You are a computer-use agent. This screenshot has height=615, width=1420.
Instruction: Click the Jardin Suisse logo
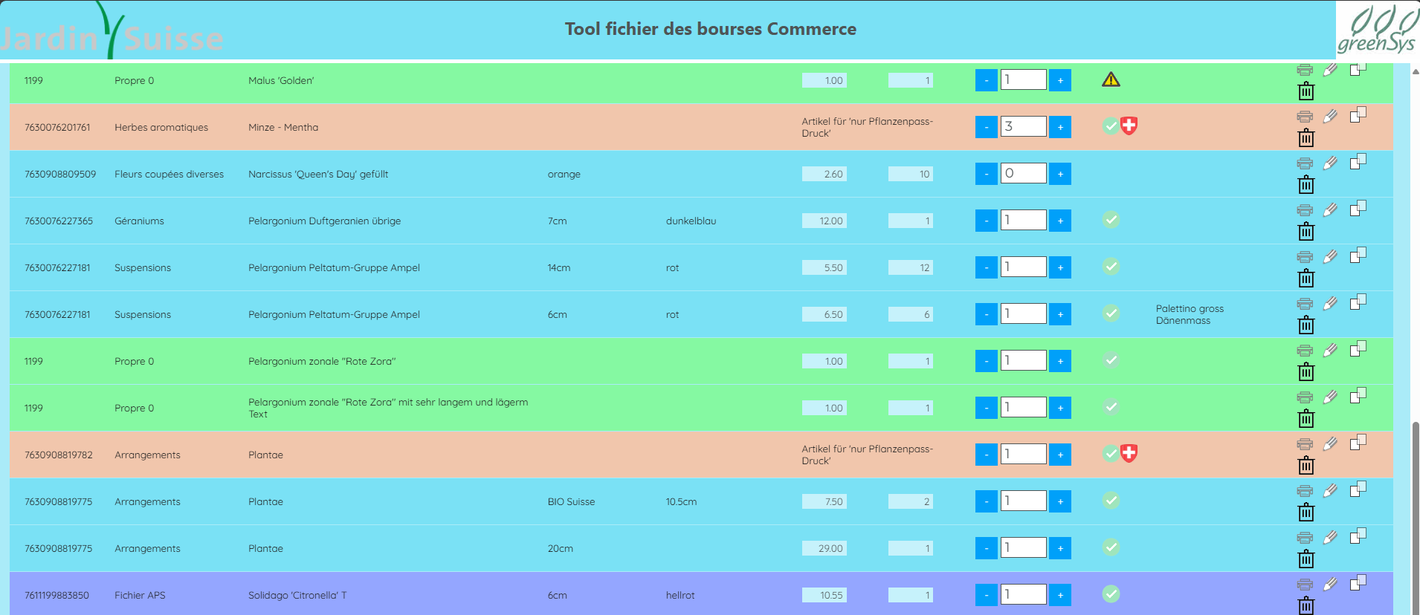(112, 32)
